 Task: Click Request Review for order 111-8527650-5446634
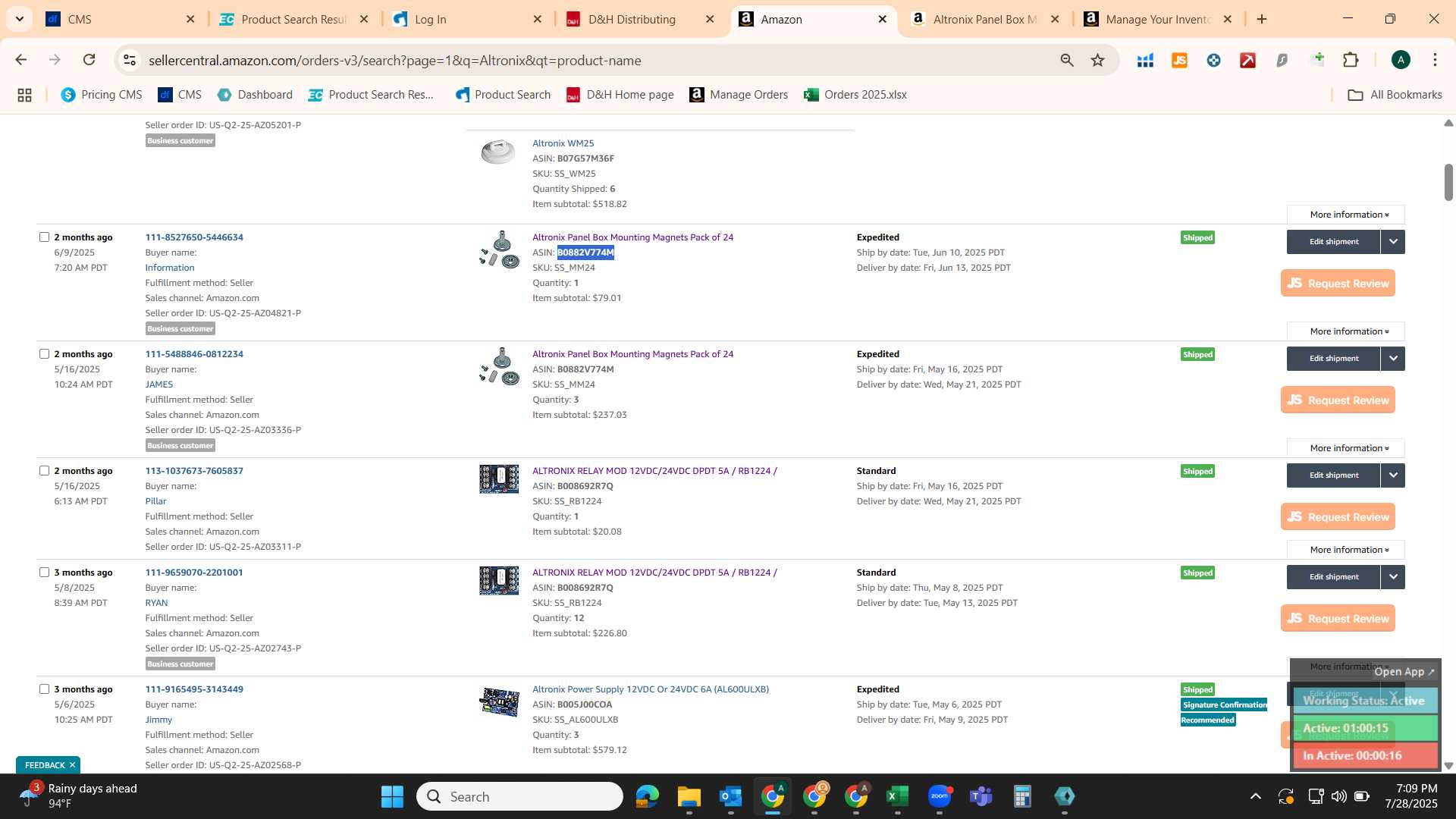pos(1338,284)
